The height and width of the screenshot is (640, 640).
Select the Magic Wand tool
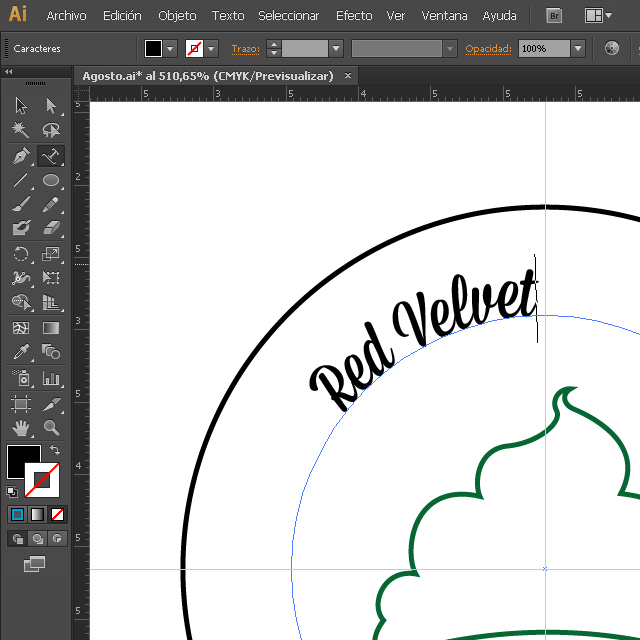[21, 130]
